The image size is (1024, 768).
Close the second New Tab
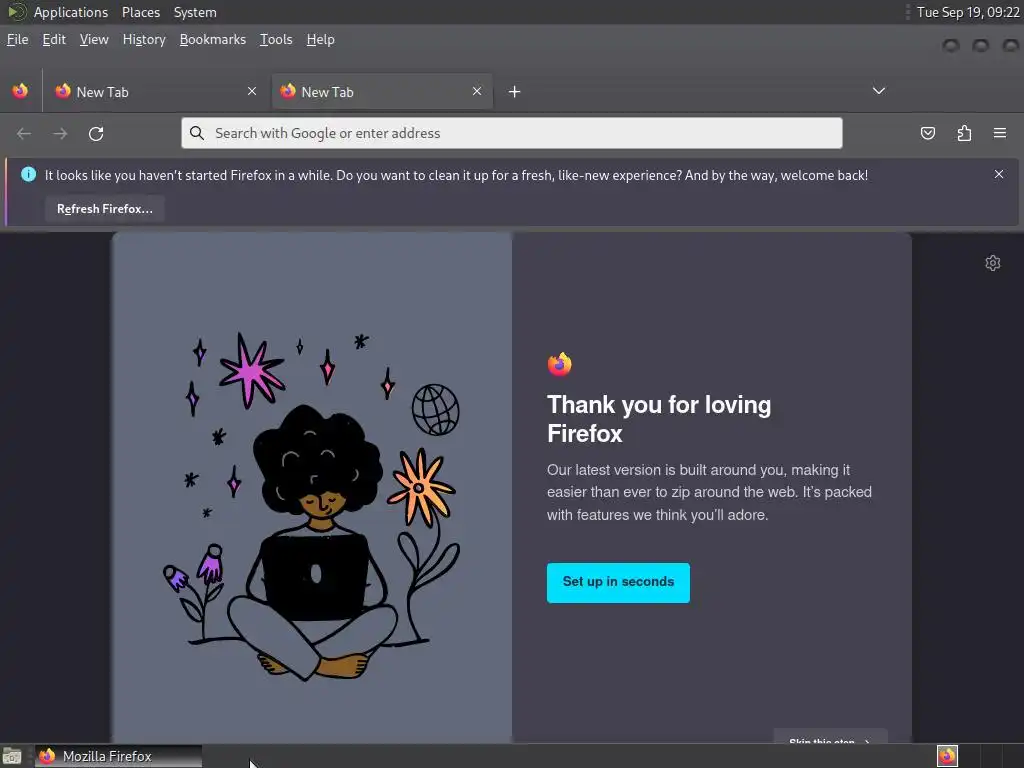tap(477, 91)
